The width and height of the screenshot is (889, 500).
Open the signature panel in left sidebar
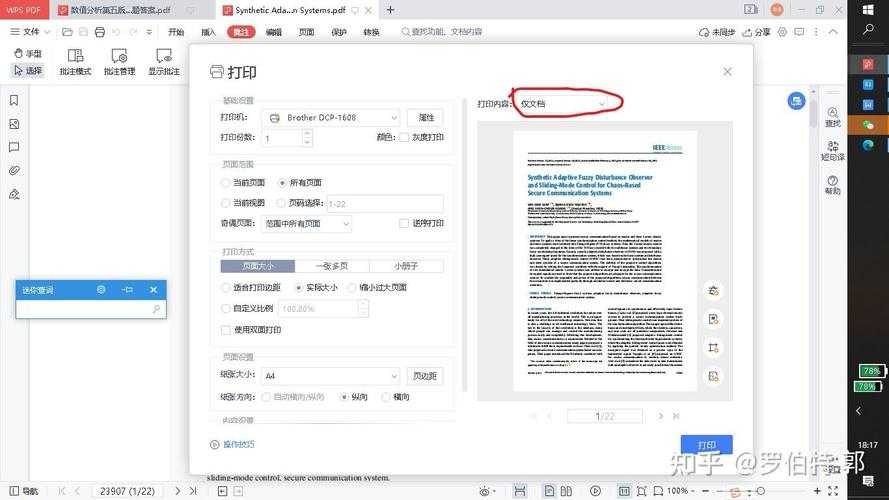coord(14,194)
